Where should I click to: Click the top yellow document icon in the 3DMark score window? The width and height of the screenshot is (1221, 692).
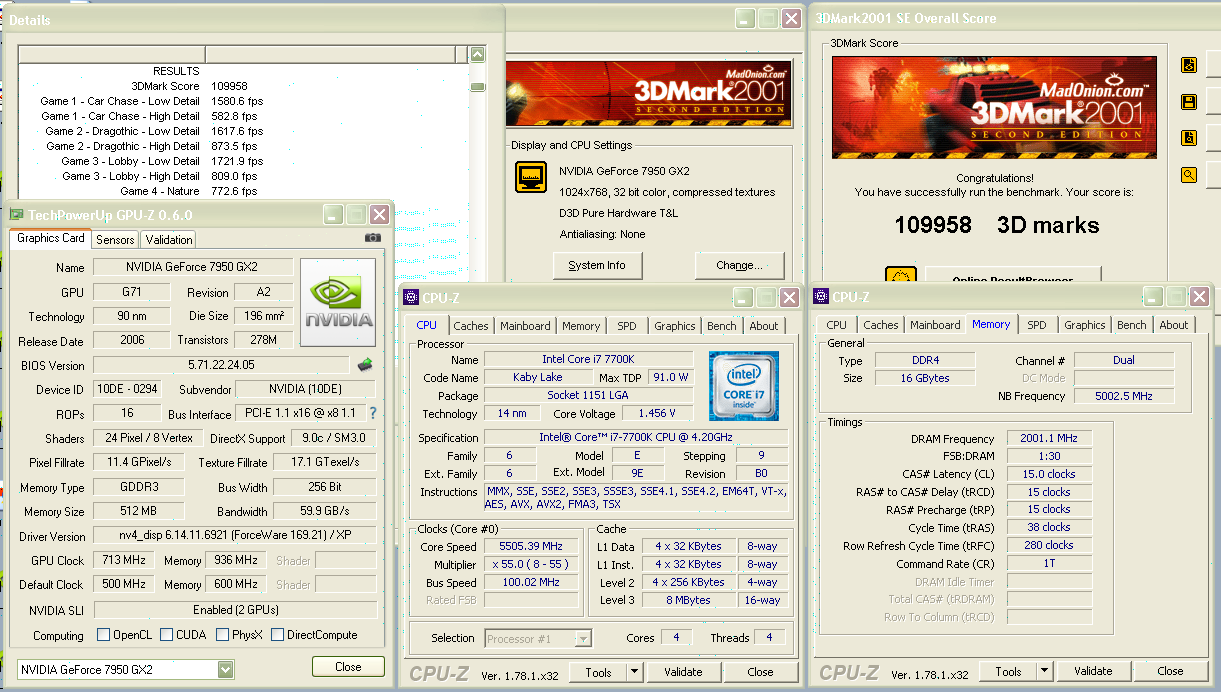1189,65
